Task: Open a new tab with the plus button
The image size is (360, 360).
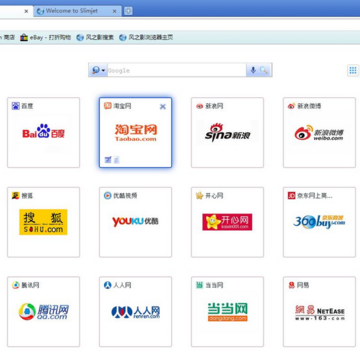Action: [x=128, y=11]
